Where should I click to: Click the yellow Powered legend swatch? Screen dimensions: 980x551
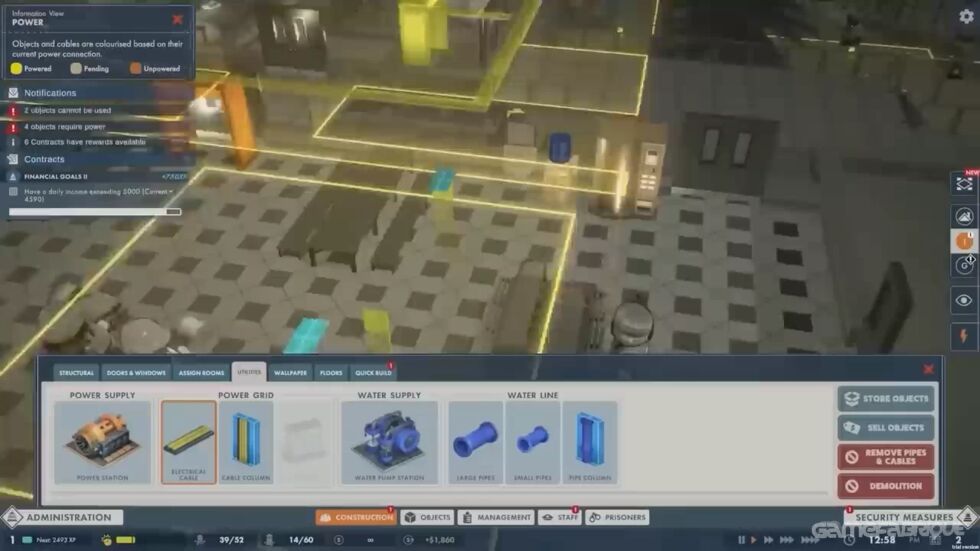tap(16, 69)
